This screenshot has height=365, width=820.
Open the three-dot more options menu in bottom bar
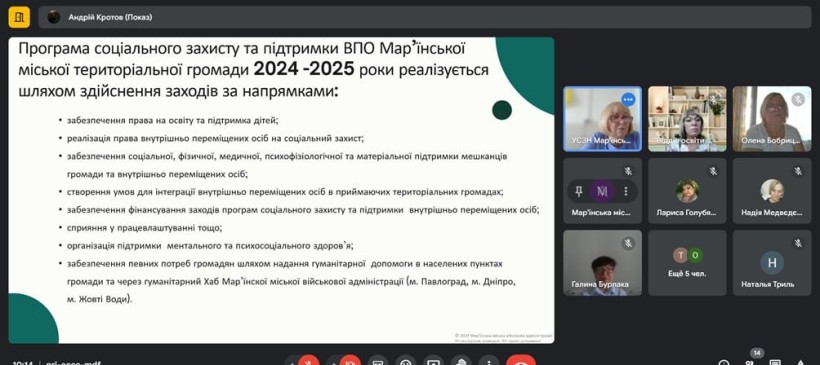pos(489,361)
